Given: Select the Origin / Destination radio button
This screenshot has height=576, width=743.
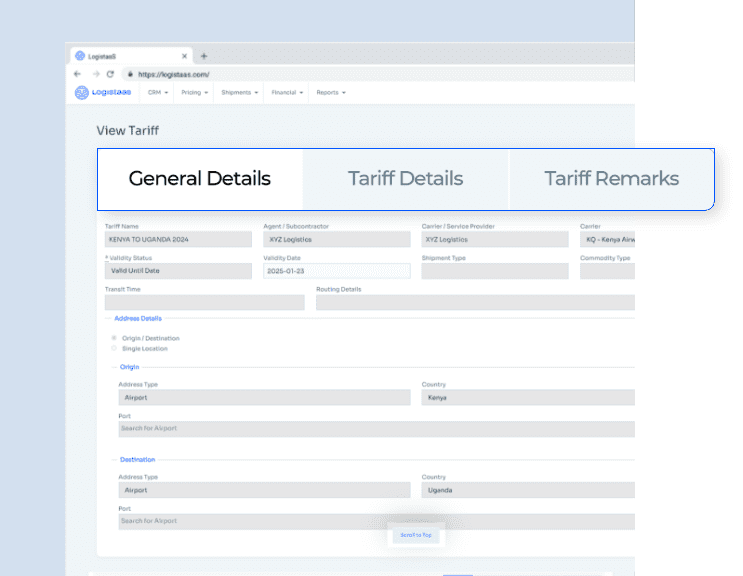Looking at the screenshot, I should click(x=114, y=338).
